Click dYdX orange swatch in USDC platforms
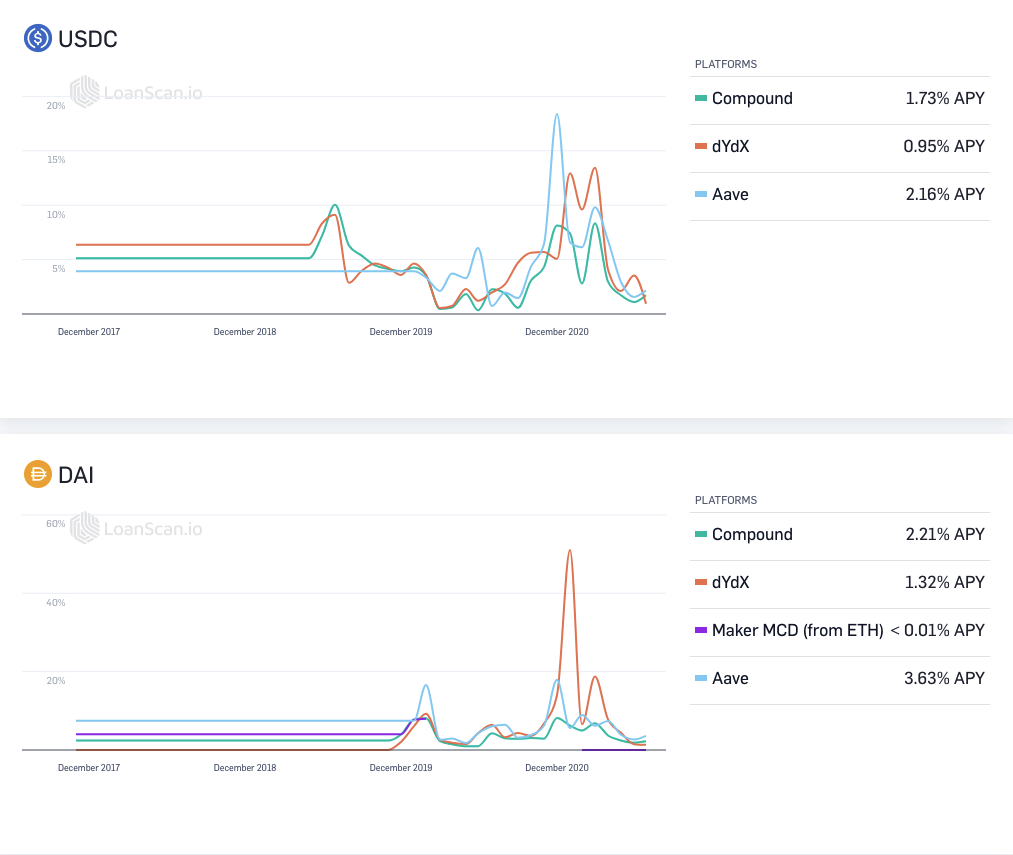Viewport: 1013px width, 855px height. [x=701, y=146]
